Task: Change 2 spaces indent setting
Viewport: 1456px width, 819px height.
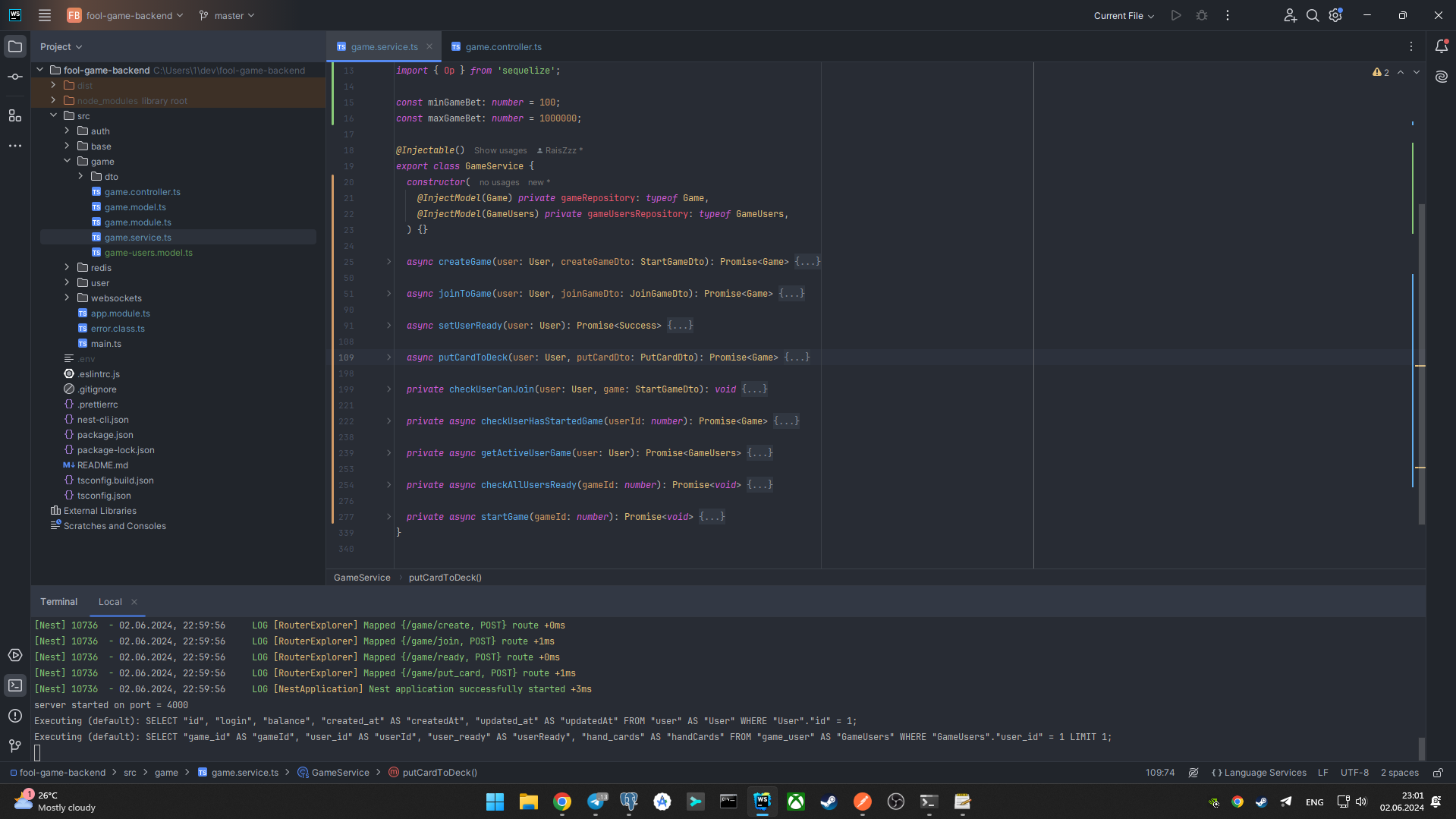Action: click(1399, 773)
